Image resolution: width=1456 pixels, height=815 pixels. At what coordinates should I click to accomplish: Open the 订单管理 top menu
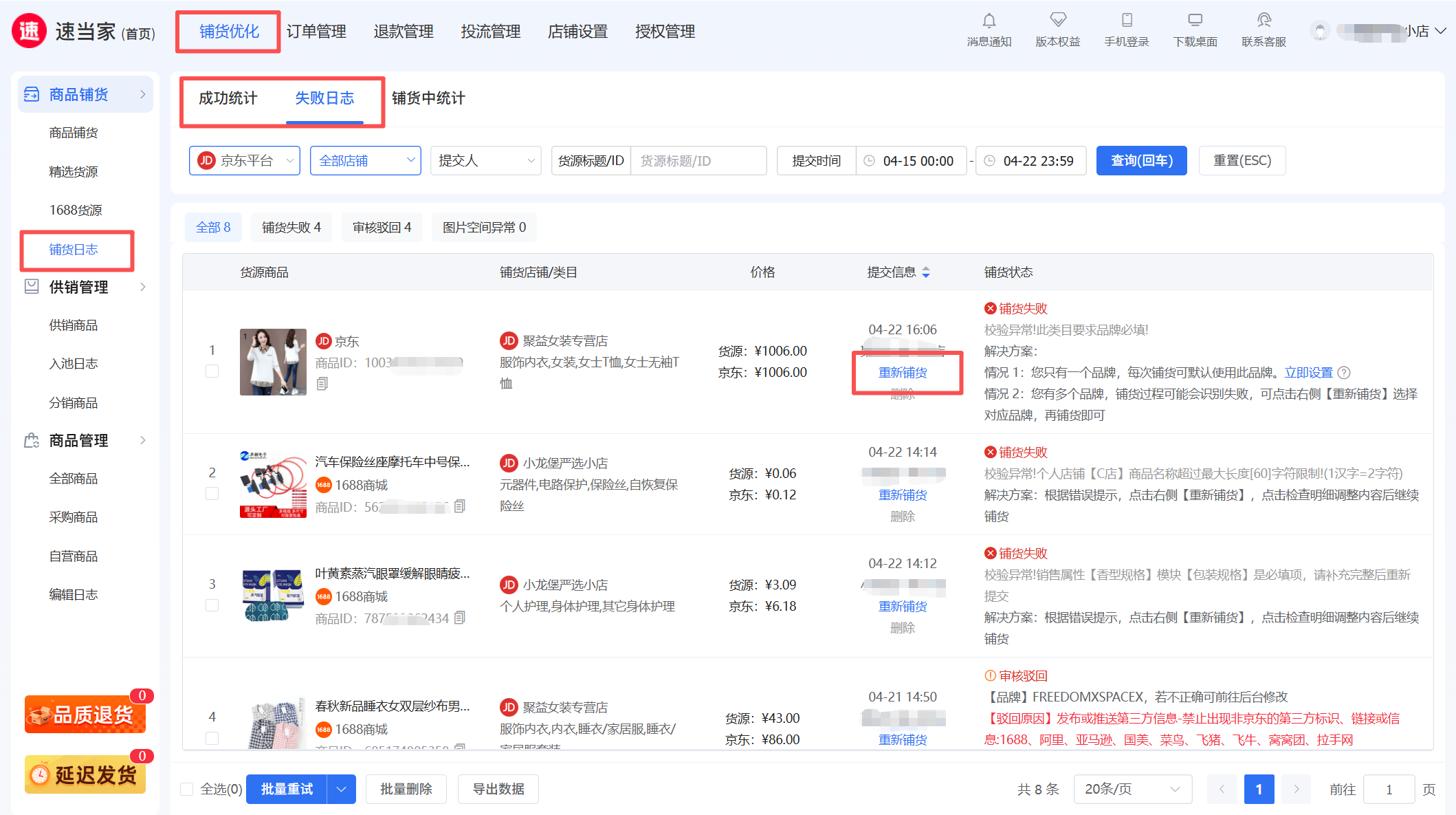click(316, 32)
